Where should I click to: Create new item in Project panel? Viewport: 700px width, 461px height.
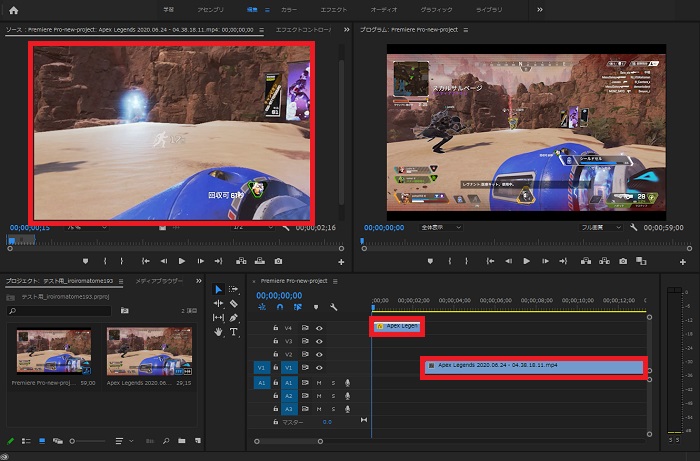198,441
